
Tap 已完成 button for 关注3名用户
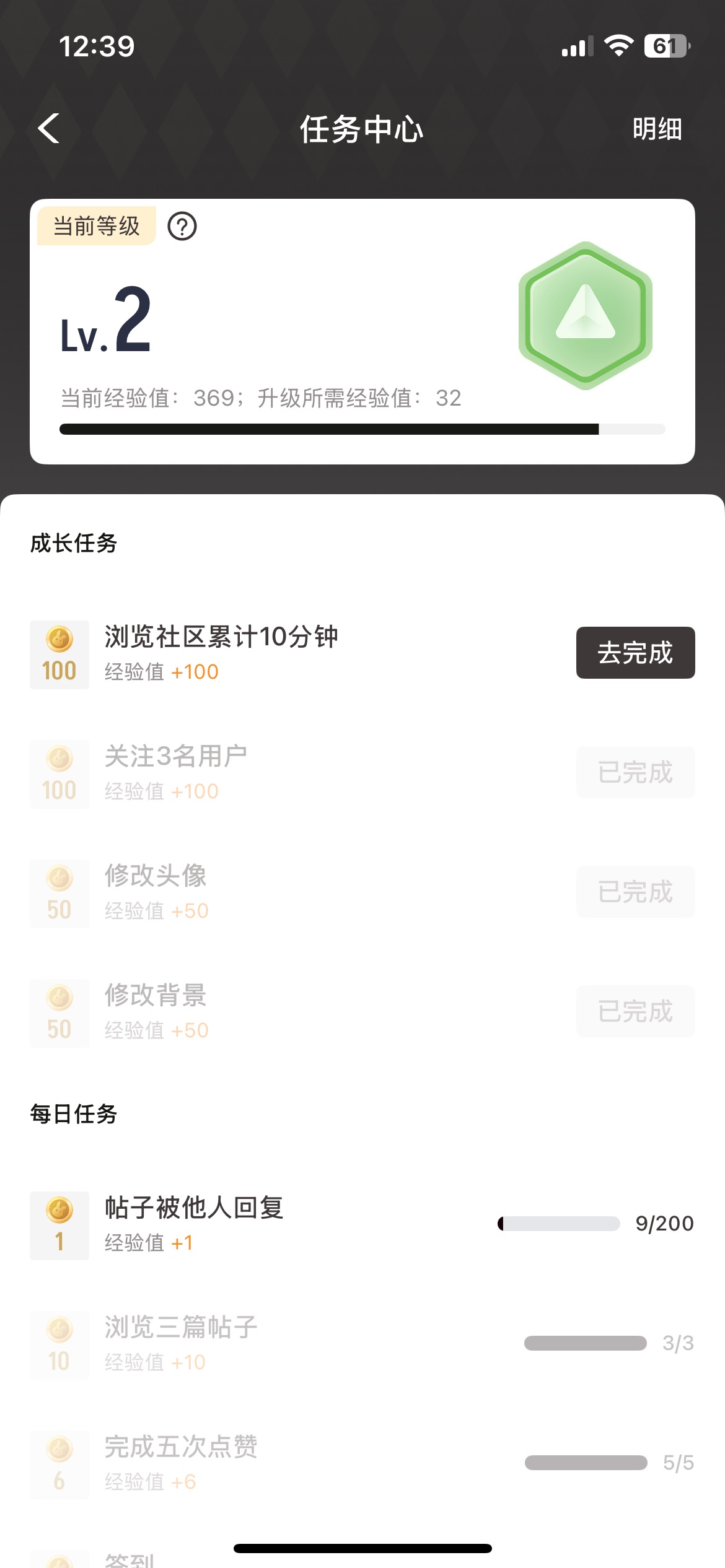(635, 773)
